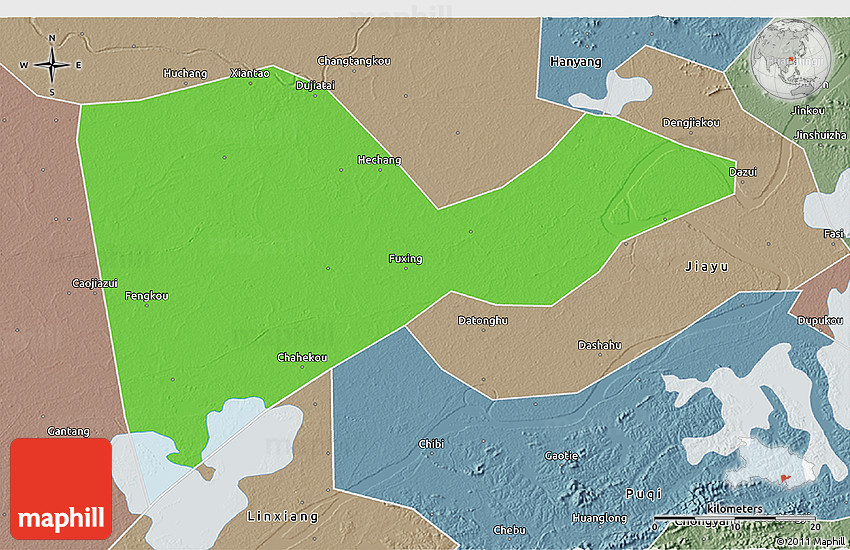Click the Hanyang label
The width and height of the screenshot is (850, 550).
[x=576, y=62]
